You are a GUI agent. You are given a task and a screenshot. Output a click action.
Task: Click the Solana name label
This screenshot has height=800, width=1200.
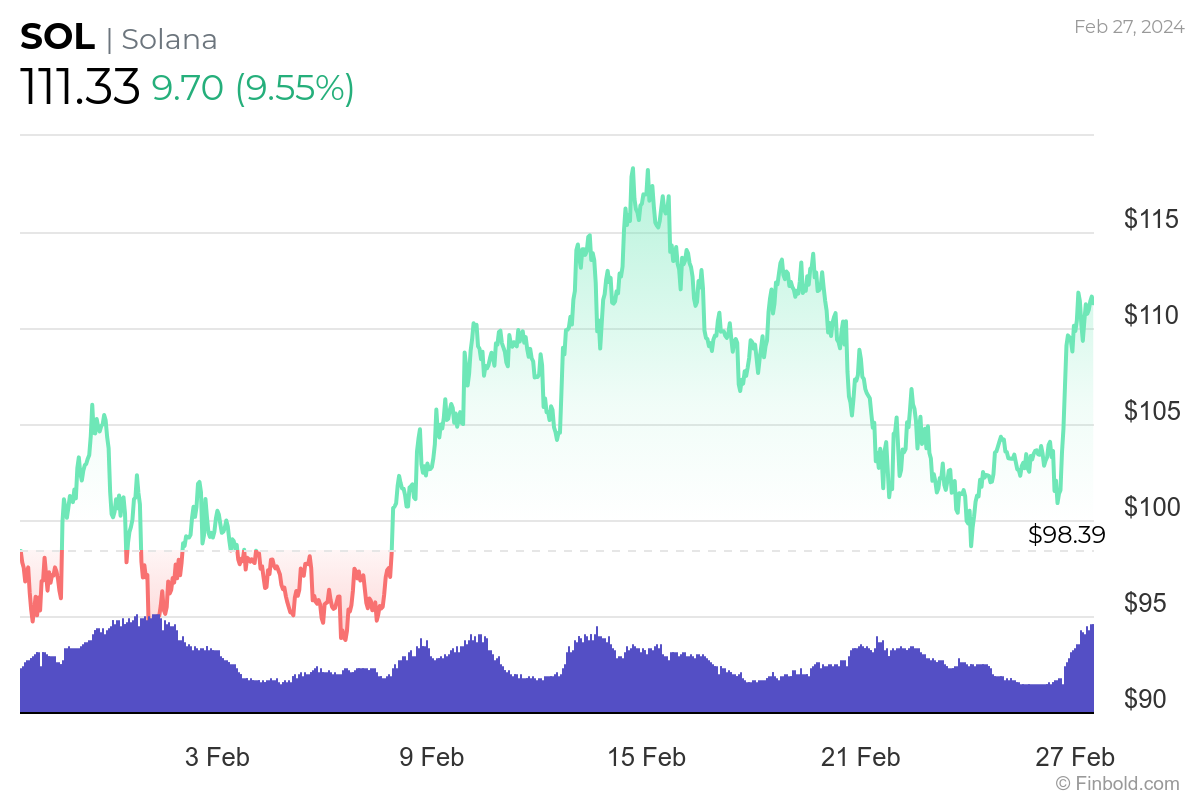169,39
